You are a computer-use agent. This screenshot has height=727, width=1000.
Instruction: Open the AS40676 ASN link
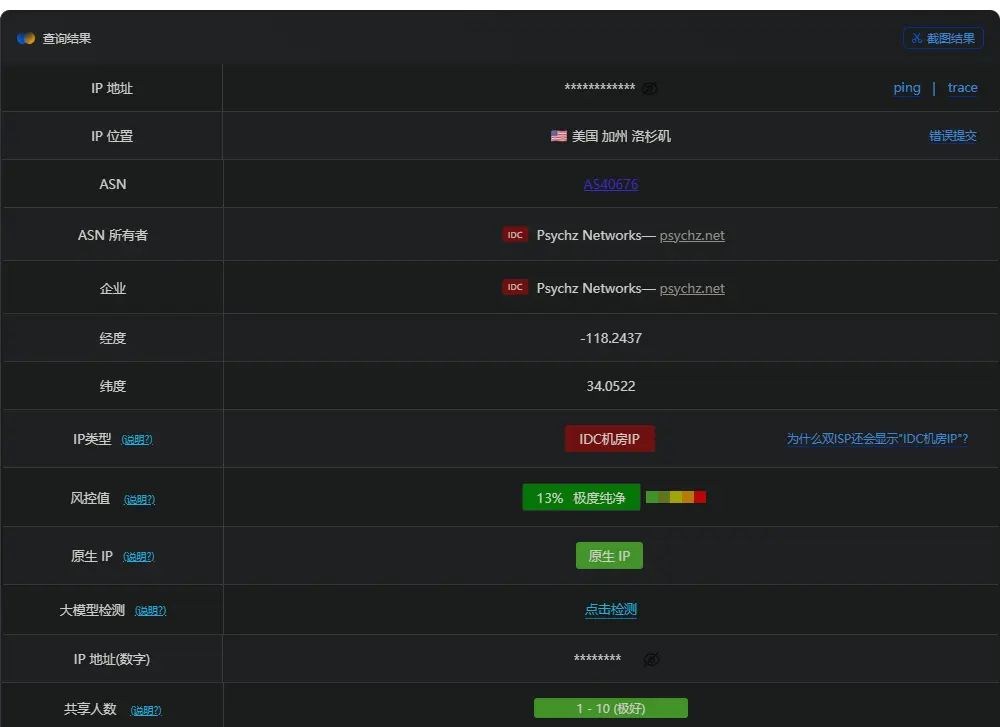click(x=611, y=184)
